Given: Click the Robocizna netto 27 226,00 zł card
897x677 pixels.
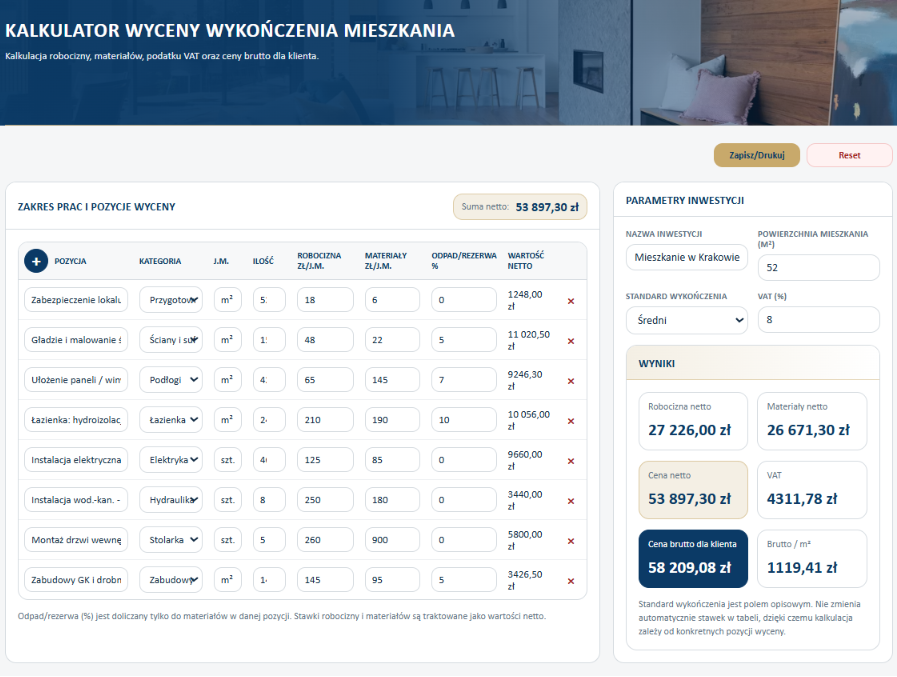Looking at the screenshot, I should pos(693,421).
